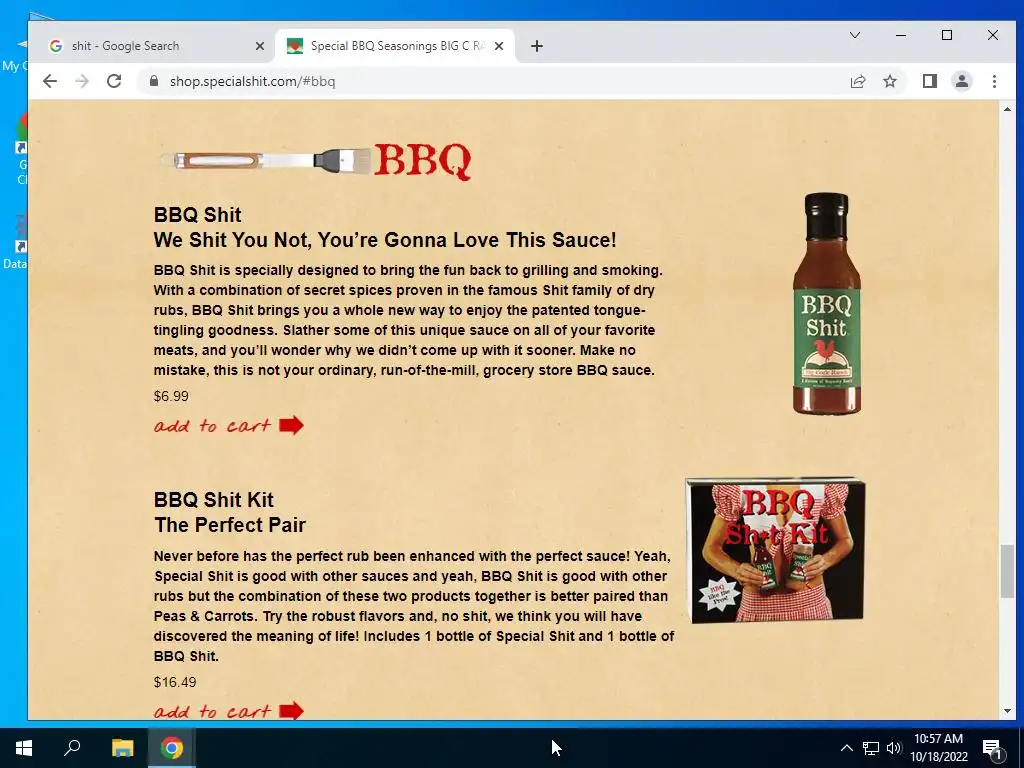Click 'The Perfect Pair' subtitle
The height and width of the screenshot is (768, 1024).
[x=230, y=525]
